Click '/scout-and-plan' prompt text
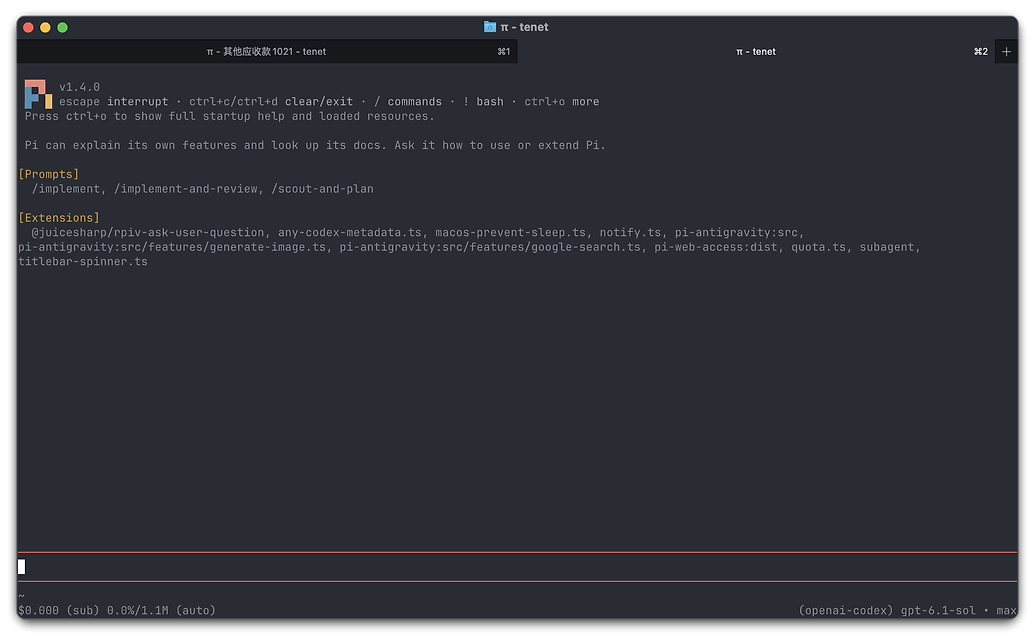Screen dimensions: 1035x640 point(322,189)
